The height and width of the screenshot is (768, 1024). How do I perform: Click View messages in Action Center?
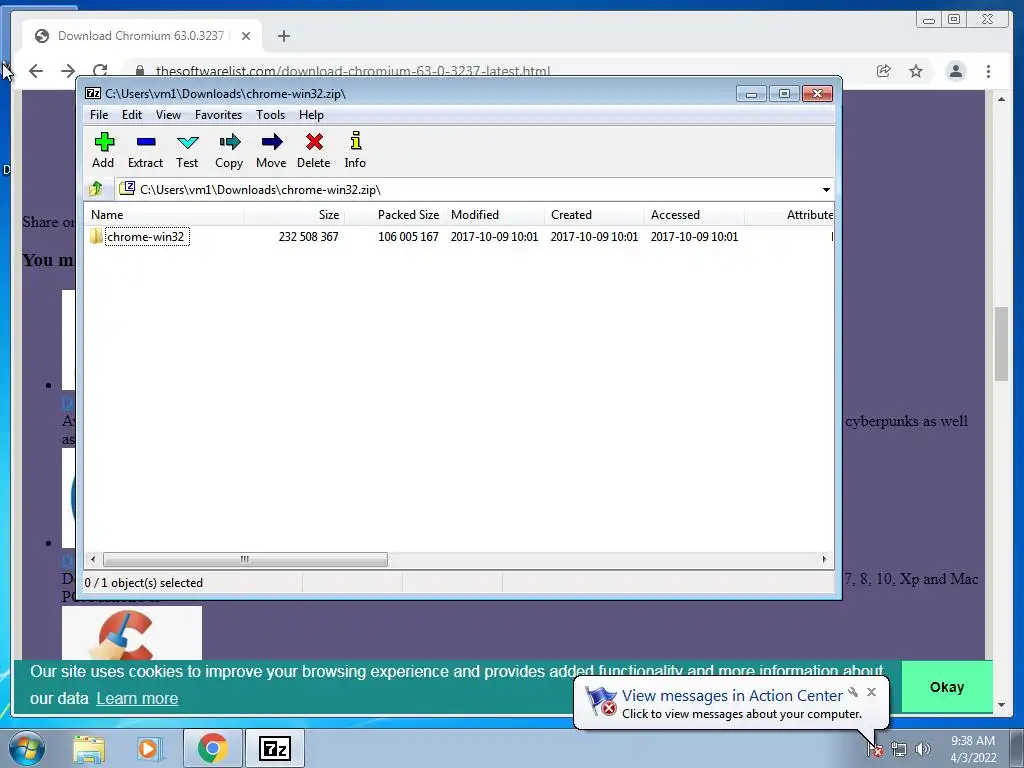732,696
